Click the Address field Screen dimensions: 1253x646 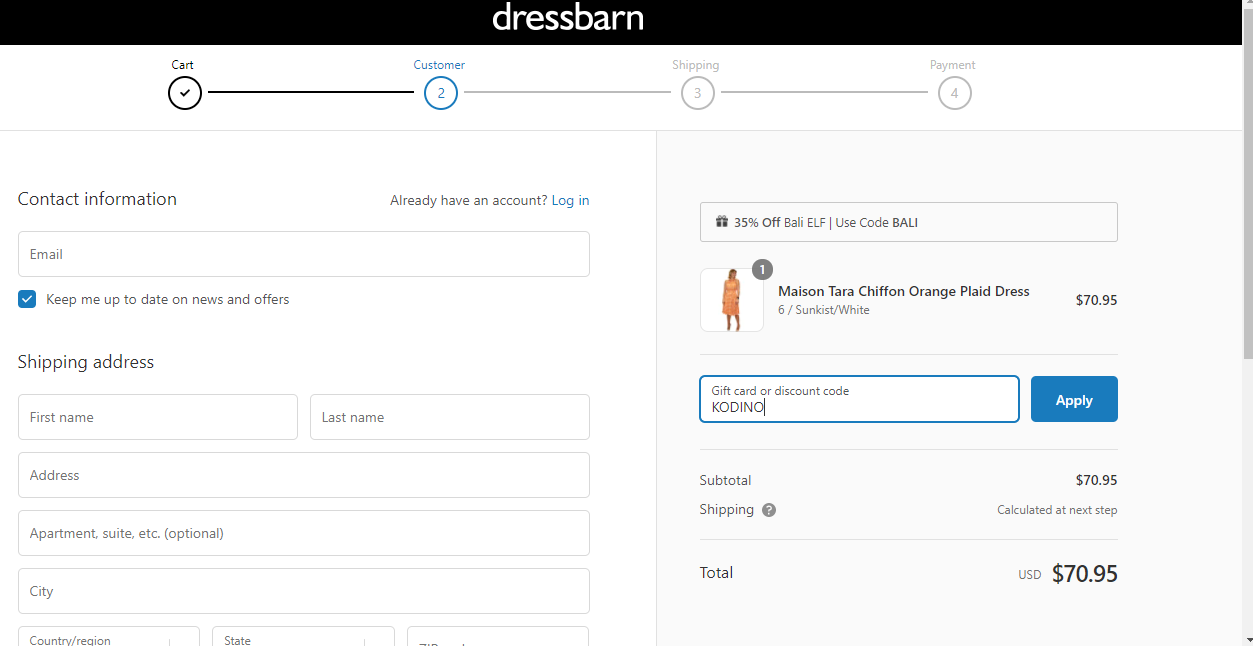point(304,475)
